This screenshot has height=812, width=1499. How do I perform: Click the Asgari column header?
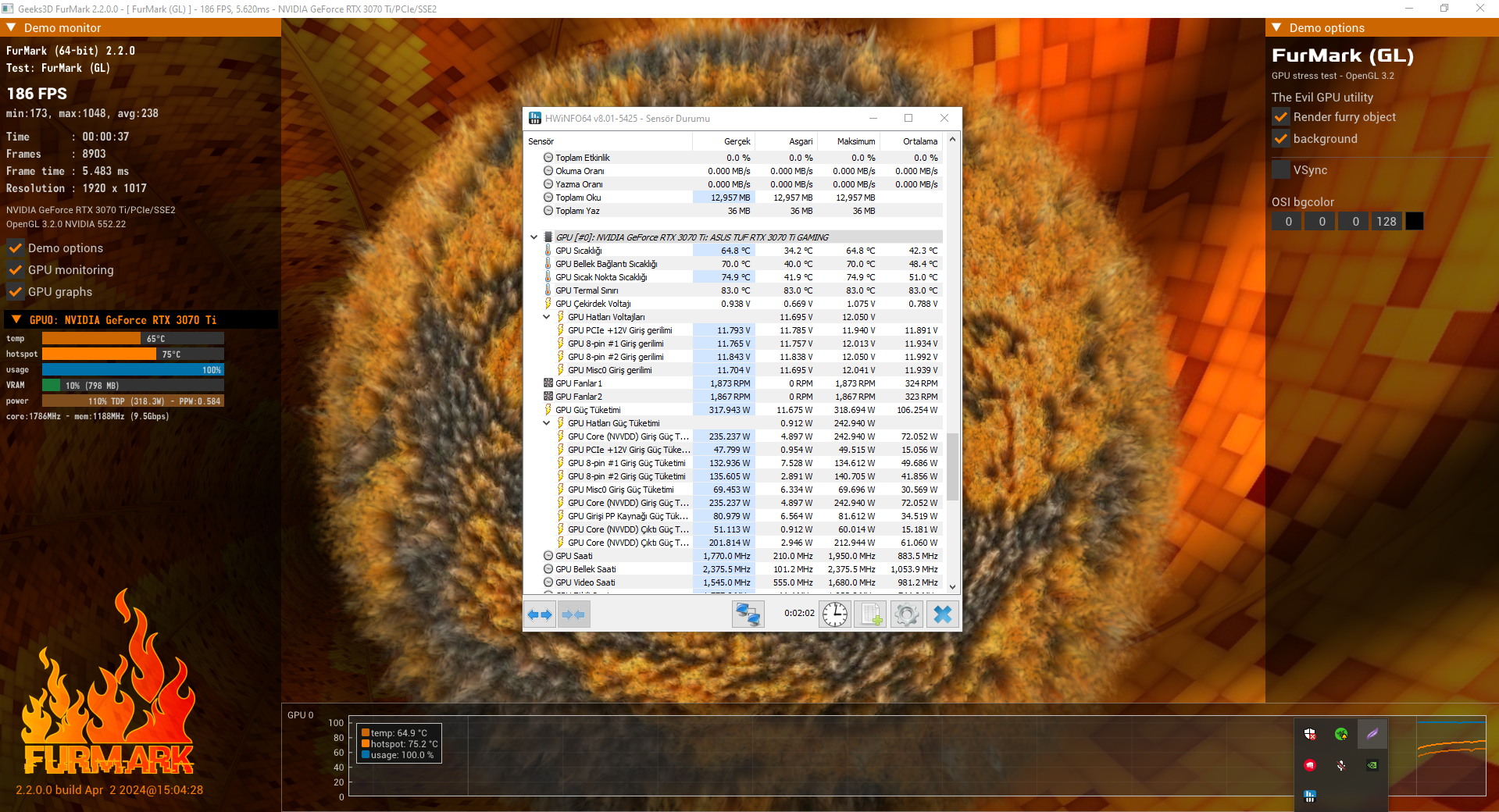(786, 141)
